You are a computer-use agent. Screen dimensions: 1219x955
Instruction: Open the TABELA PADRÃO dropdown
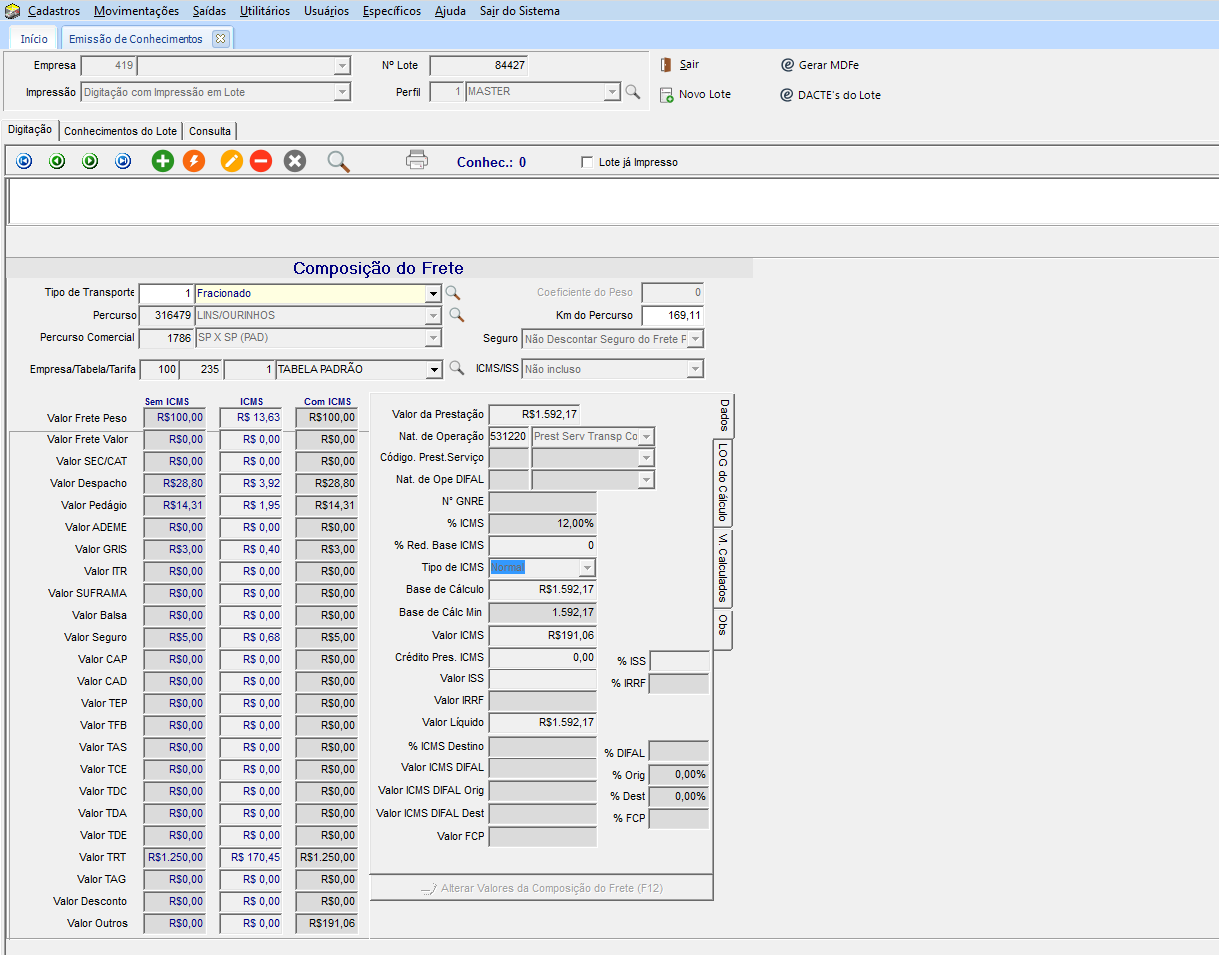[x=433, y=370]
